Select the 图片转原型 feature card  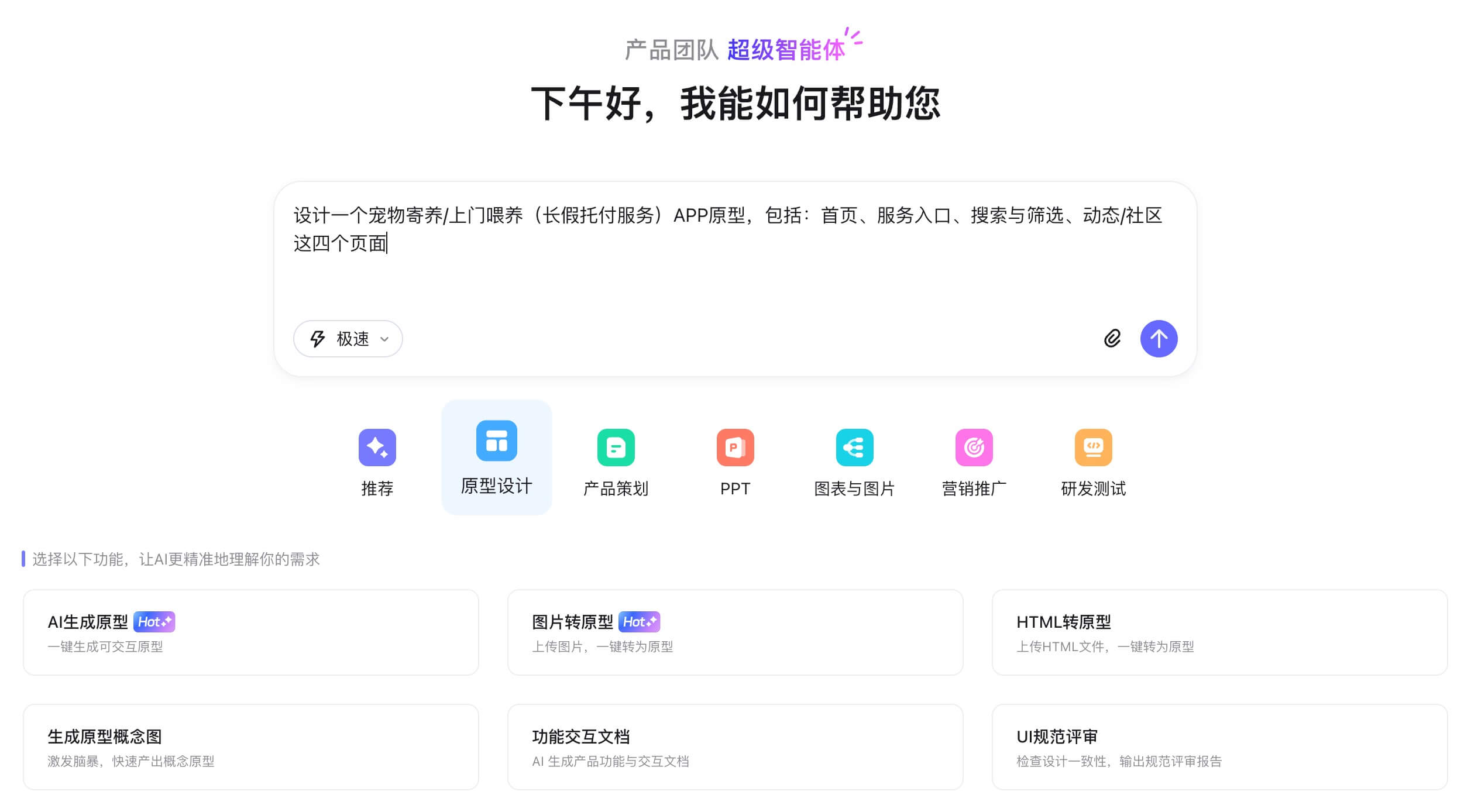coord(735,632)
